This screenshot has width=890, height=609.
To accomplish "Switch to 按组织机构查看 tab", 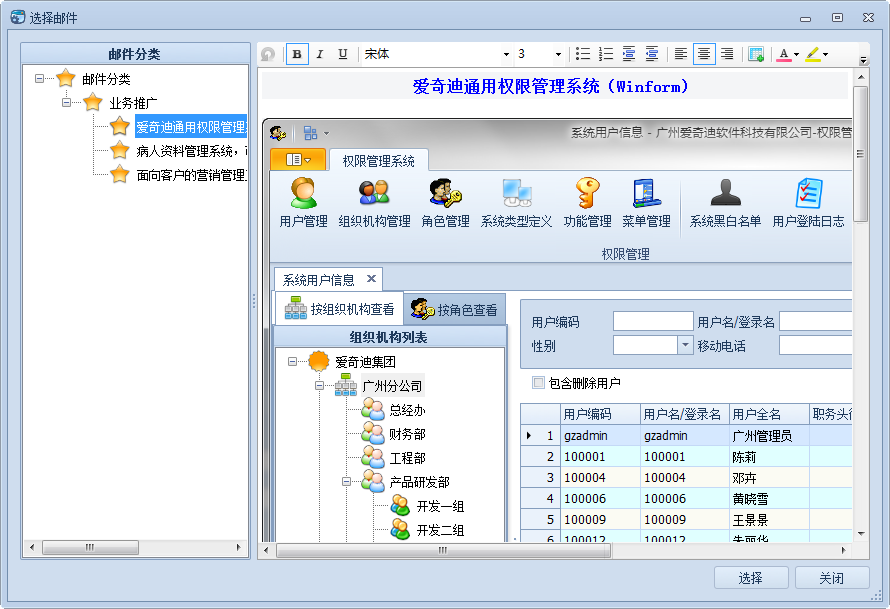I will click(x=339, y=309).
